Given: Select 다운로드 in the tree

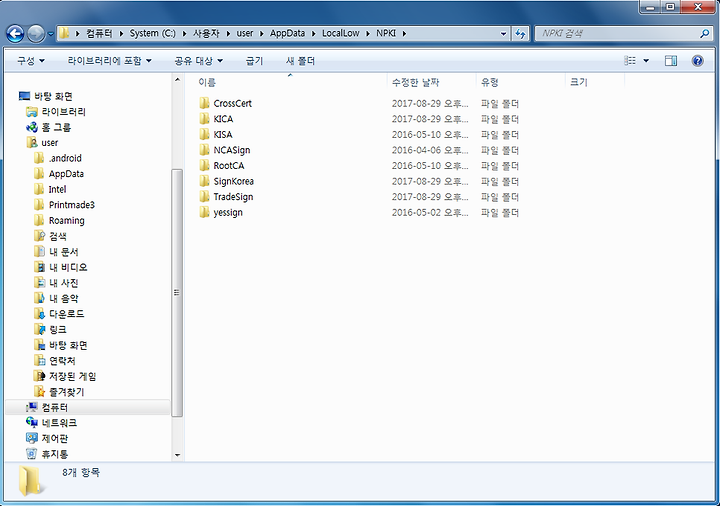Looking at the screenshot, I should (x=67, y=314).
